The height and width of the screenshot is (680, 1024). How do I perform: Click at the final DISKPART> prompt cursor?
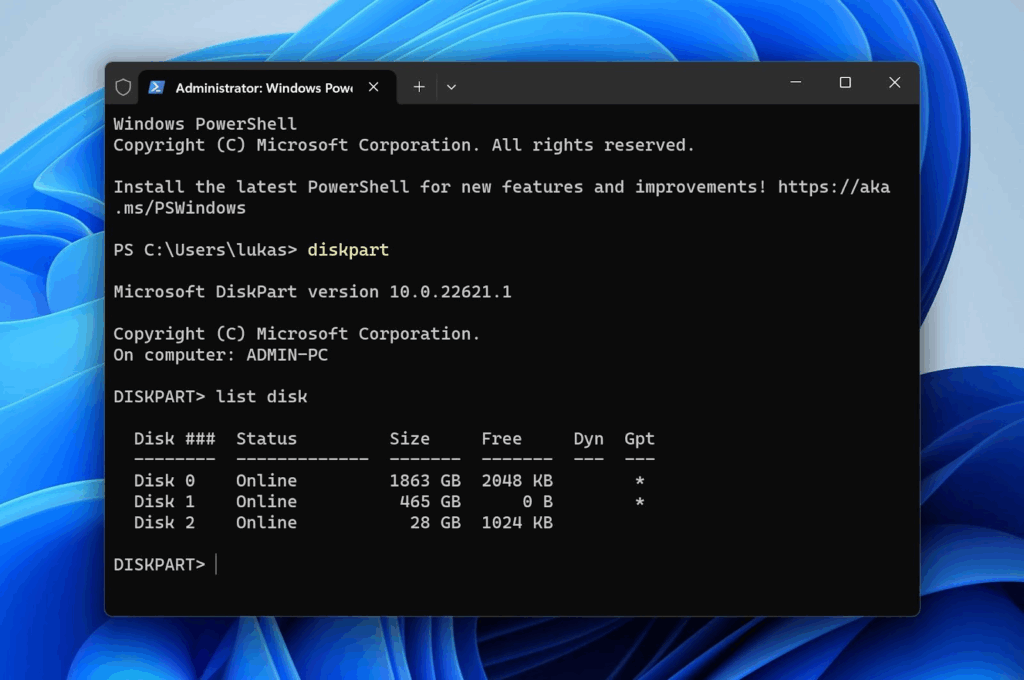(x=216, y=565)
